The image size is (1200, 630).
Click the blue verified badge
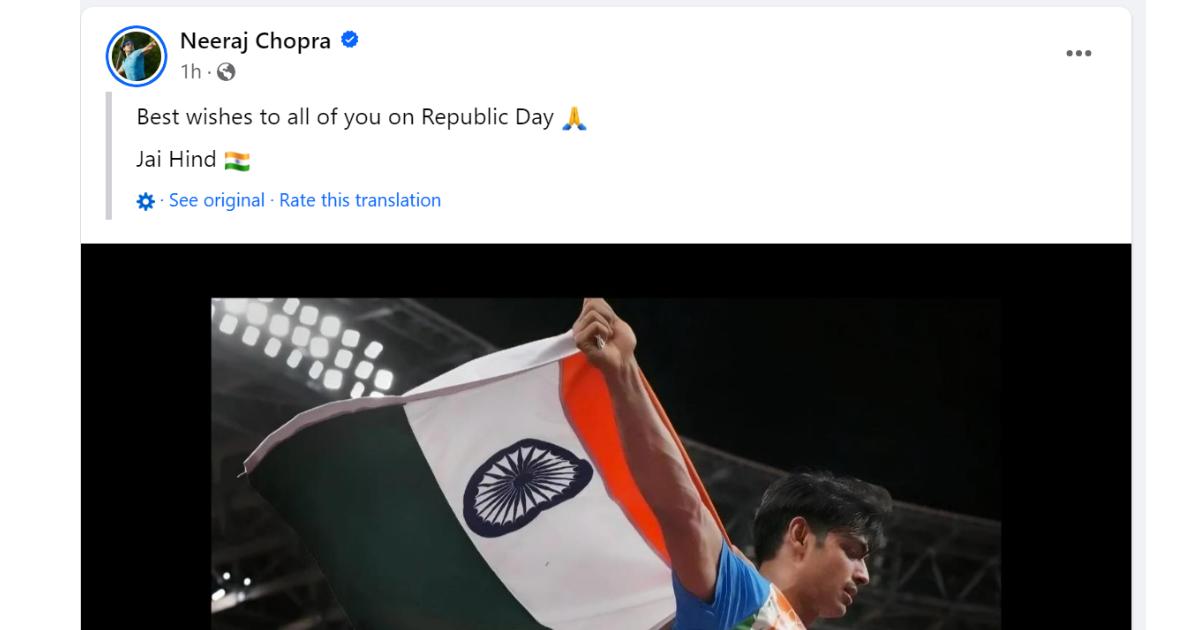pos(350,40)
